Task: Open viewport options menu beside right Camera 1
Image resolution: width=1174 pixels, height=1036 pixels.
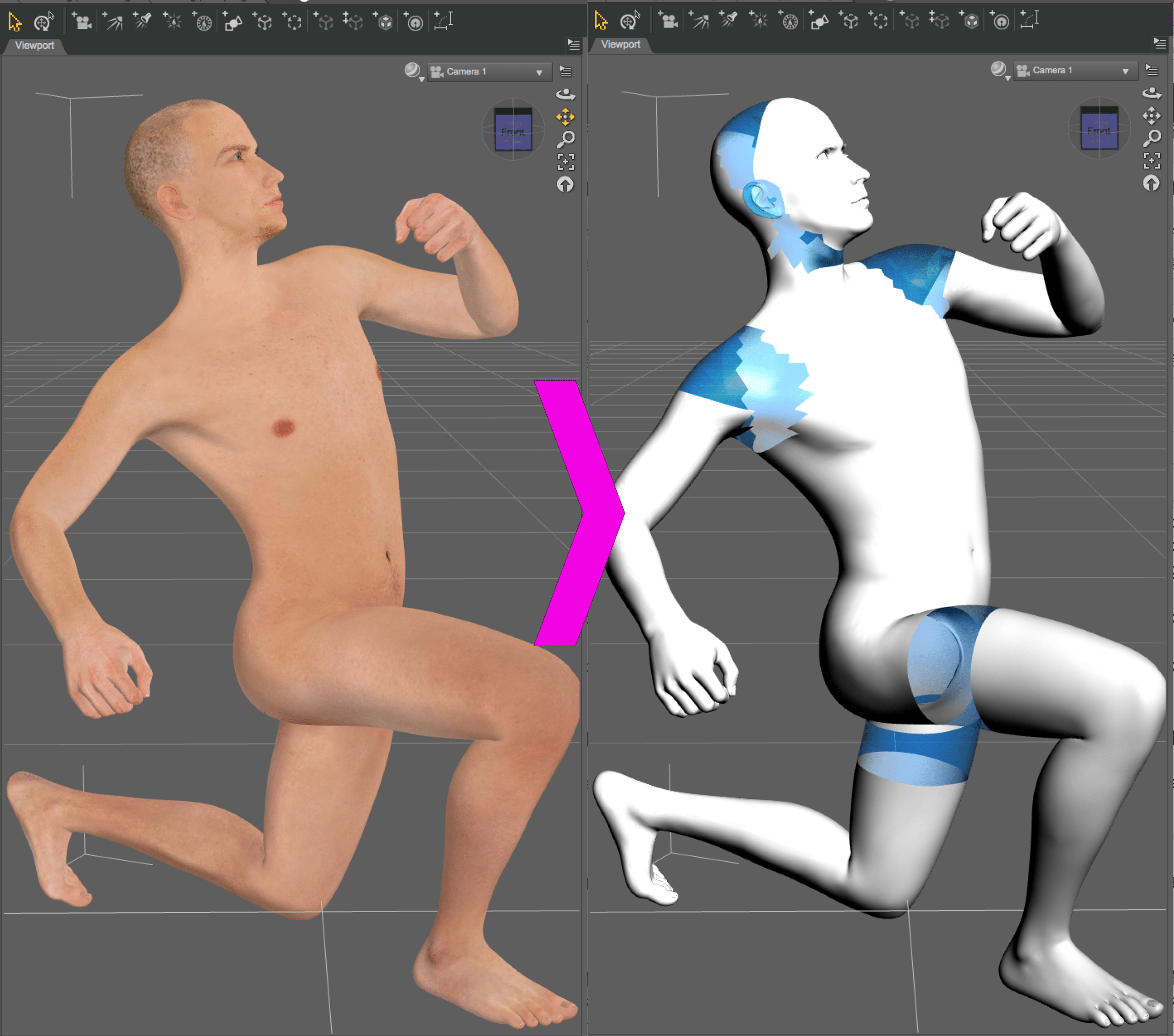Action: coord(1152,70)
